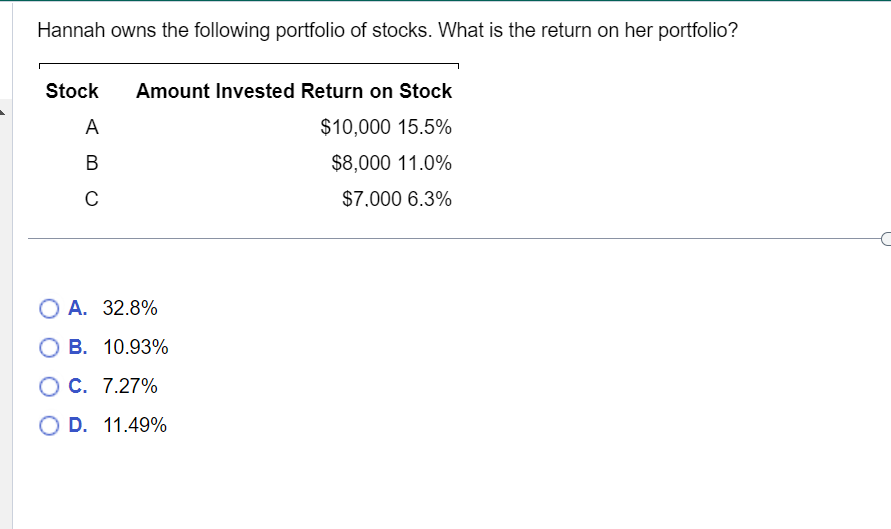The image size is (891, 529).
Task: Click the 11.0% return value
Action: pyautogui.click(x=424, y=163)
